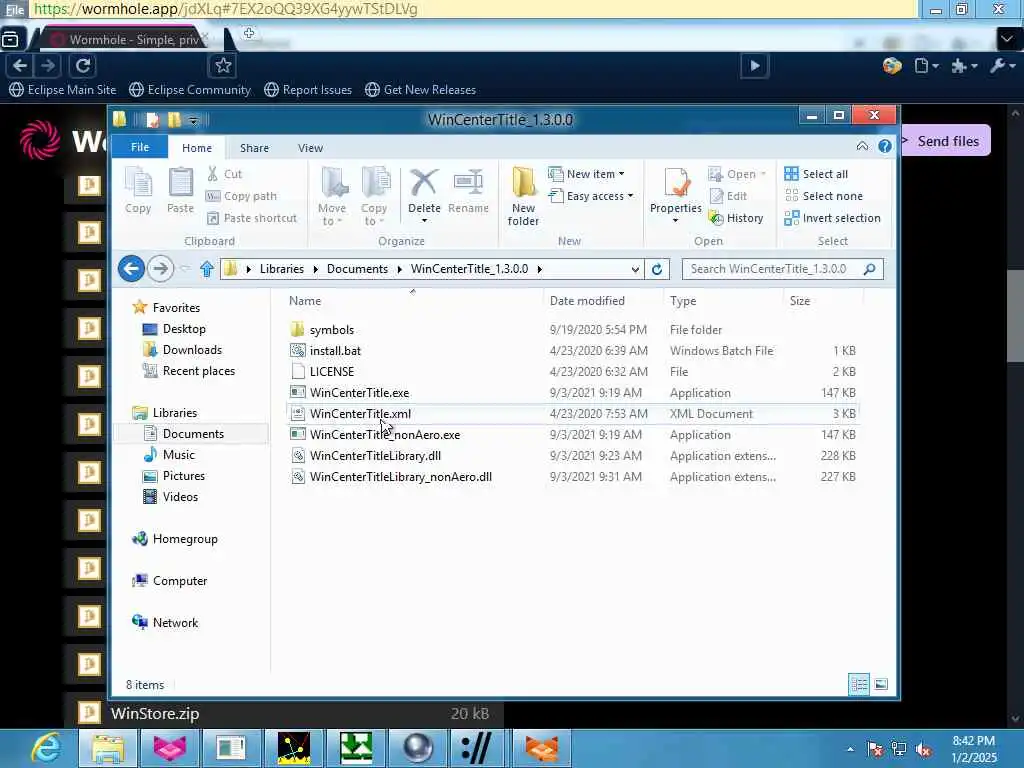Collapse the ribbon with chevron
Image resolution: width=1024 pixels, height=768 pixels.
click(862, 146)
